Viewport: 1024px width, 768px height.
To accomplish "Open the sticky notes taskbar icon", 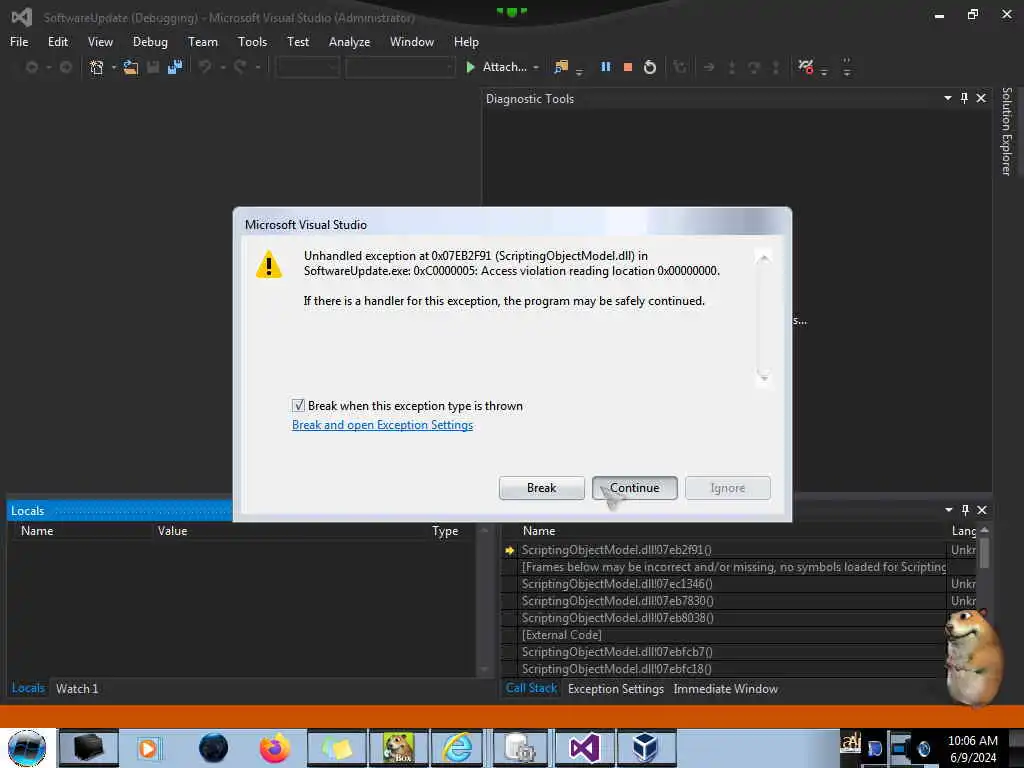I will coord(337,748).
